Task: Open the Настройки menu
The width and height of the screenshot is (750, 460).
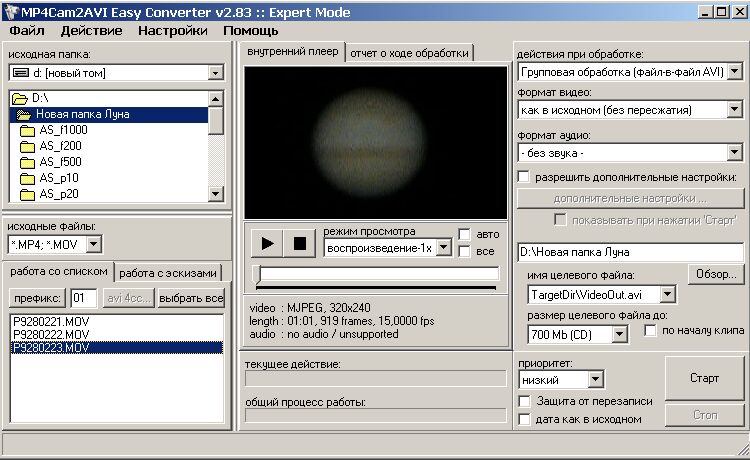Action: (173, 30)
